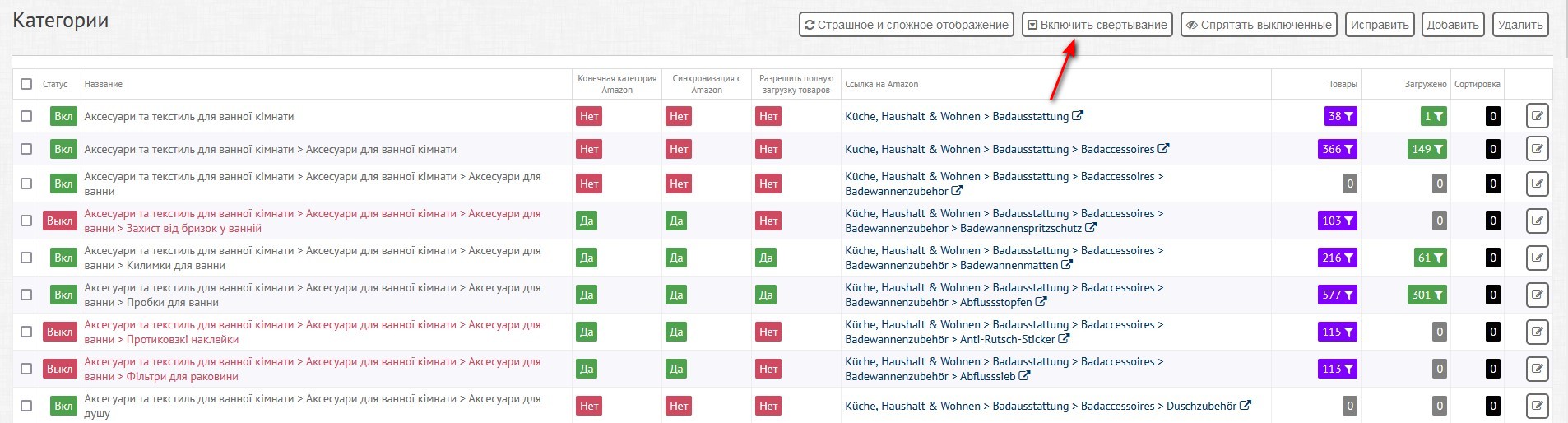The height and width of the screenshot is (423, 1568).
Task: Check the Захист від бризок row checkbox
Action: pos(26,221)
